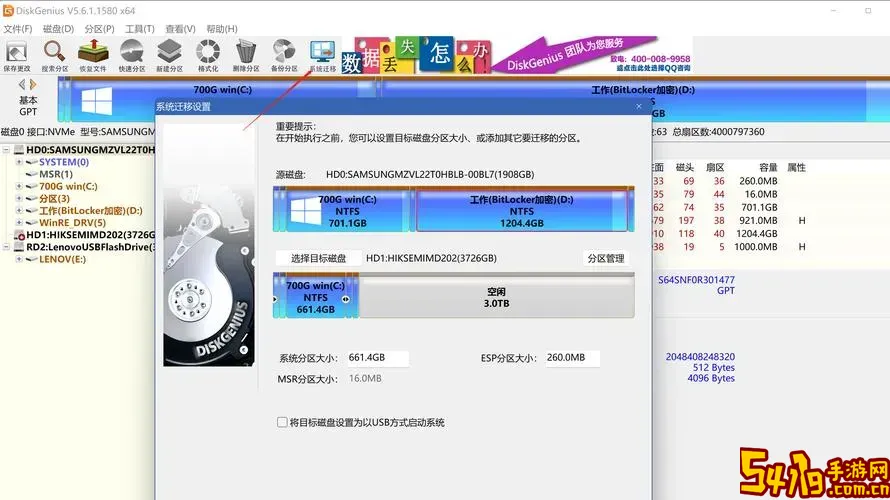Expand the 分区(3) tree node
890x500 pixels.
click(x=19, y=199)
